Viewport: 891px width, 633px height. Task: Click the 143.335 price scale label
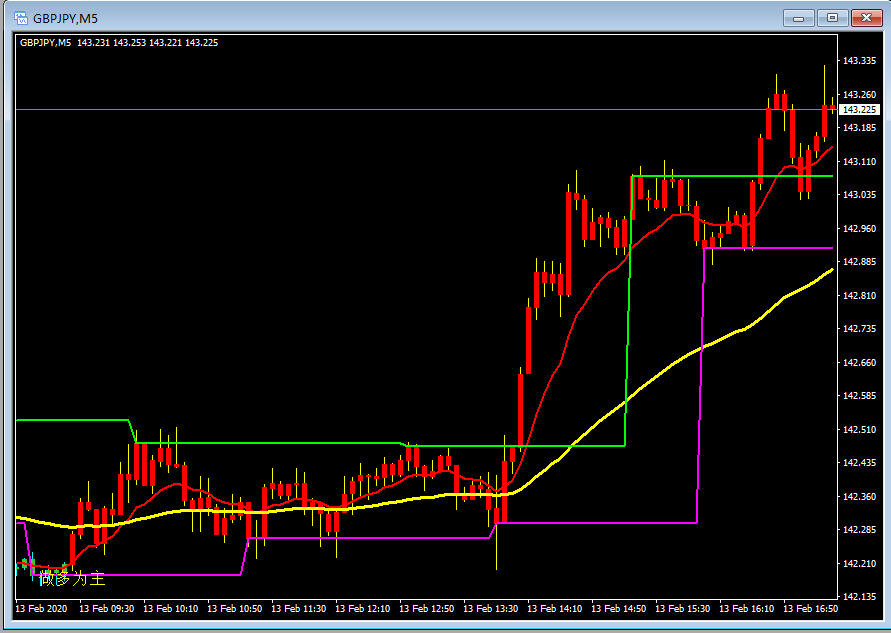click(x=859, y=61)
